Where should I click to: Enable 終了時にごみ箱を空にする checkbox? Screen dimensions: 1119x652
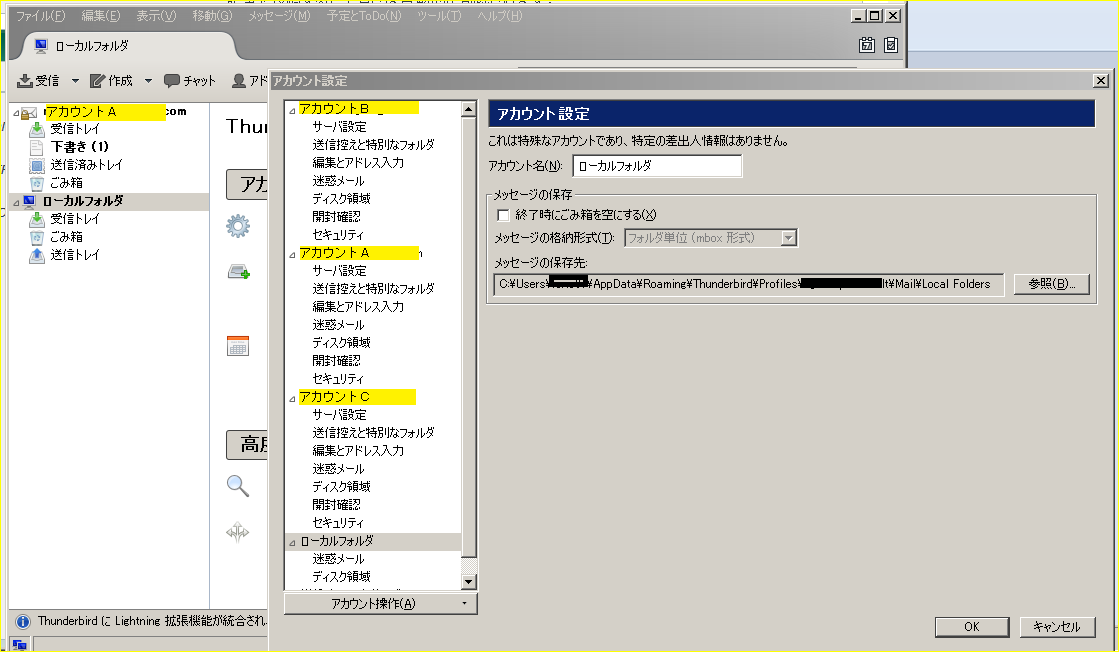pyautogui.click(x=503, y=215)
